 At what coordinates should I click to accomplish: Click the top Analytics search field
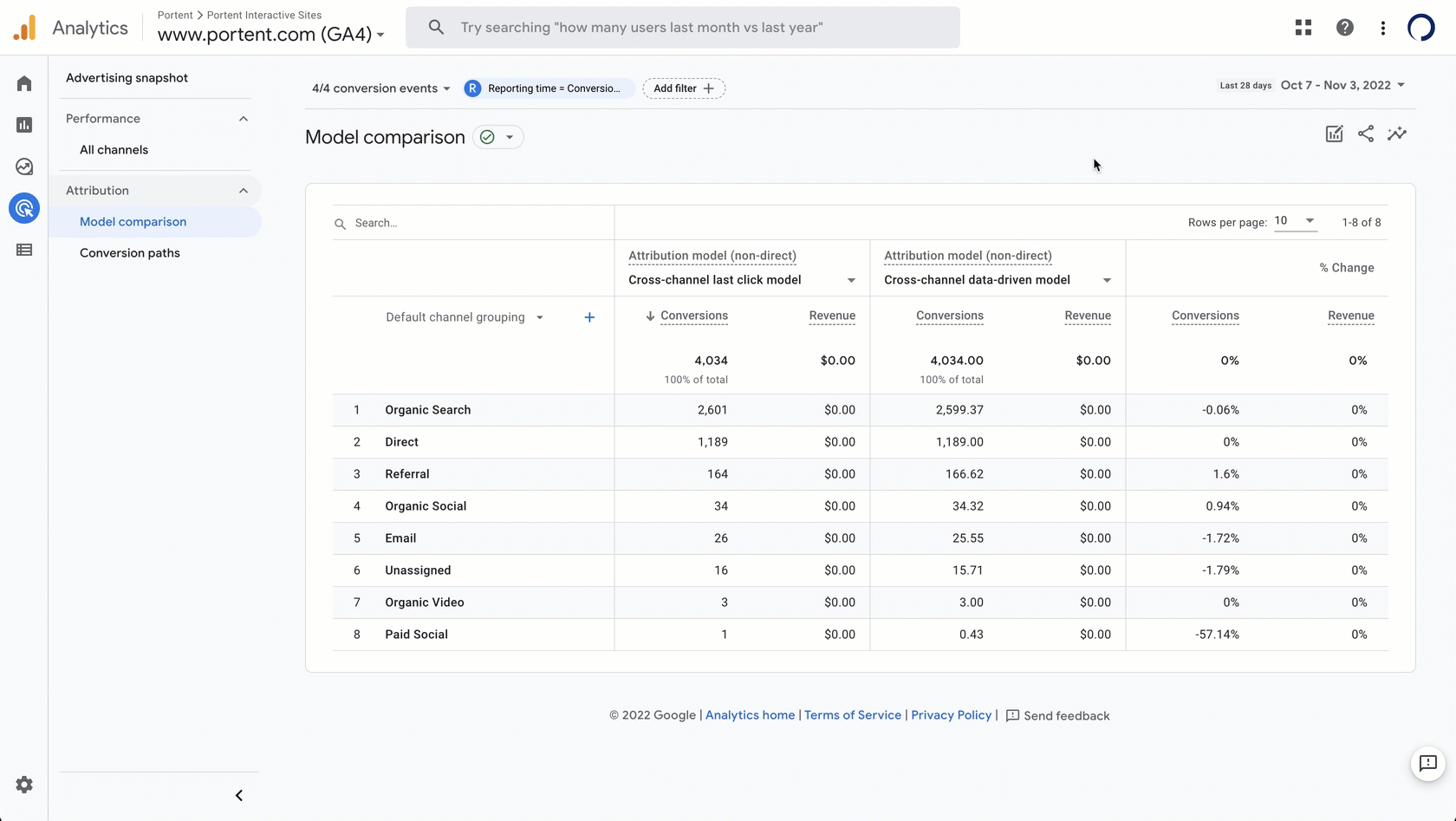[683, 28]
